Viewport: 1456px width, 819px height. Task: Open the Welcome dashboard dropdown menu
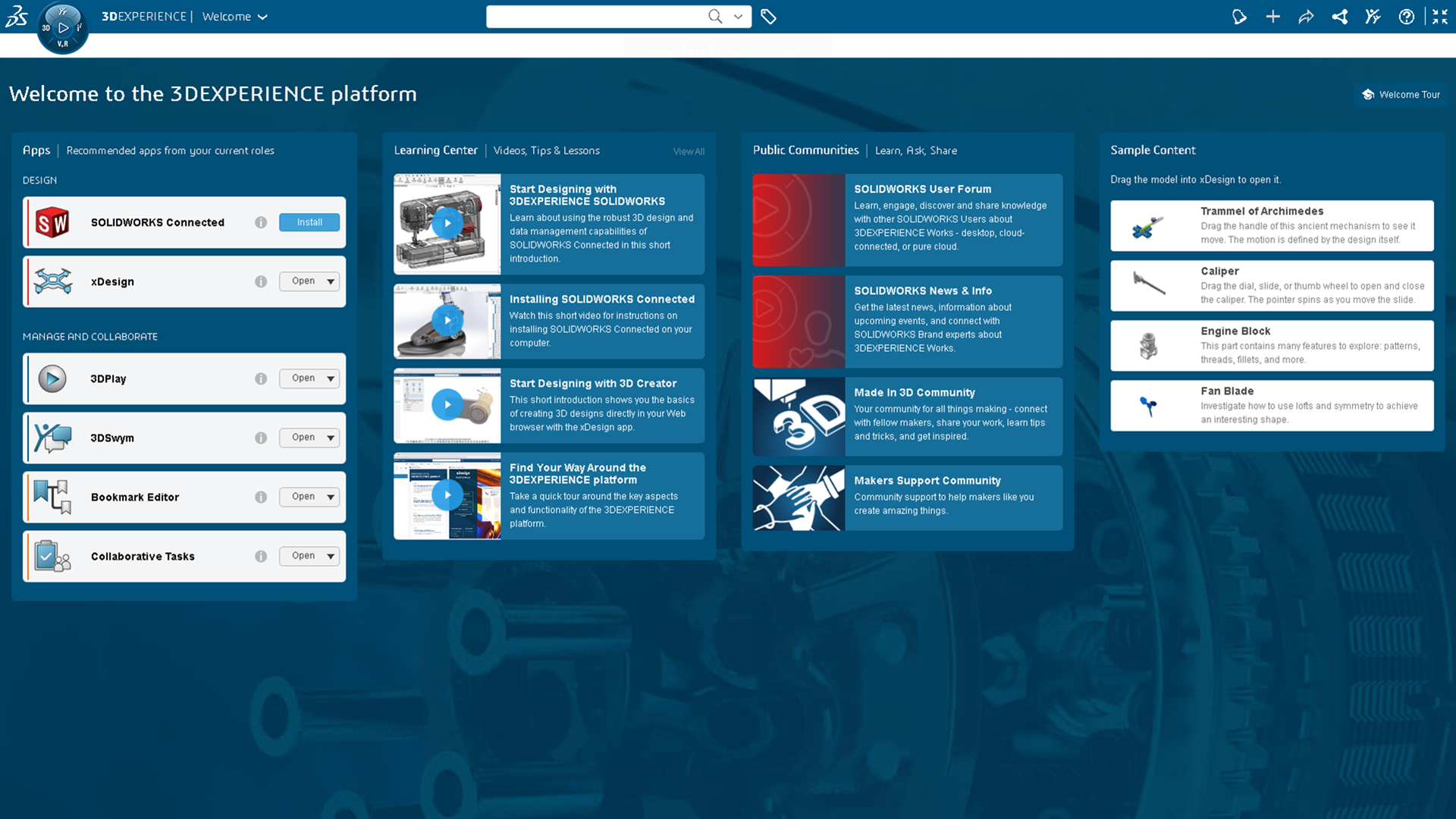click(262, 17)
